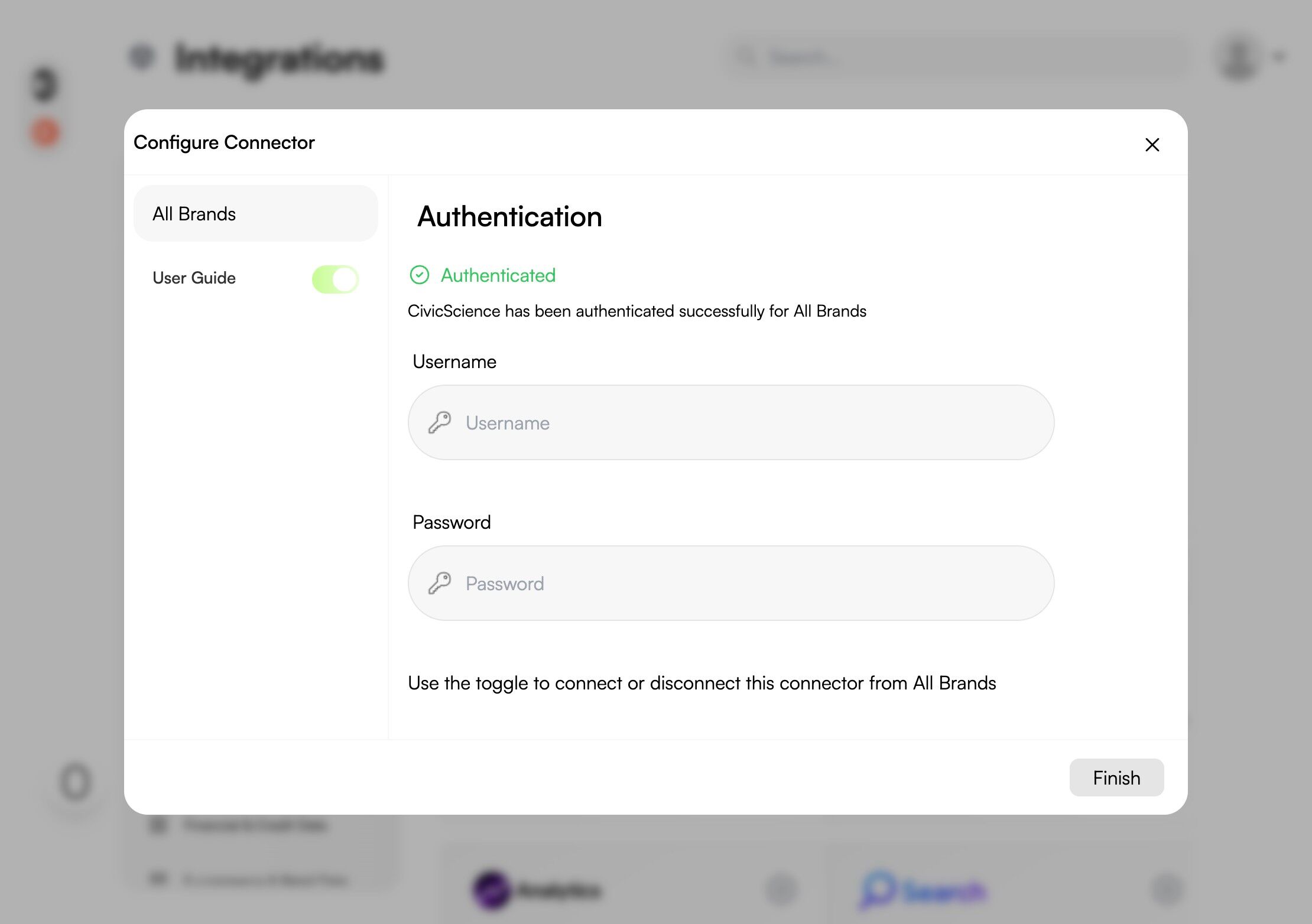Viewport: 1312px width, 924px height.
Task: Close the Configure Connector dialog
Action: pos(1152,145)
